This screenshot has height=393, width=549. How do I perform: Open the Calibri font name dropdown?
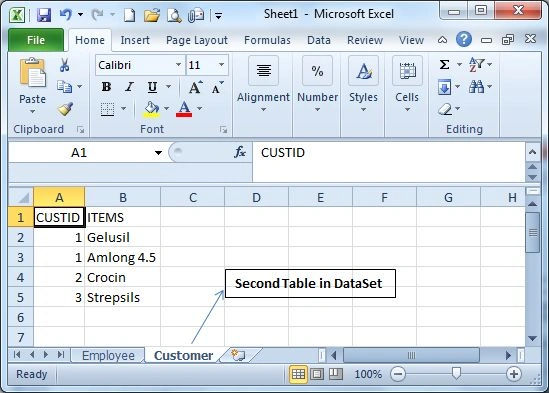178,65
